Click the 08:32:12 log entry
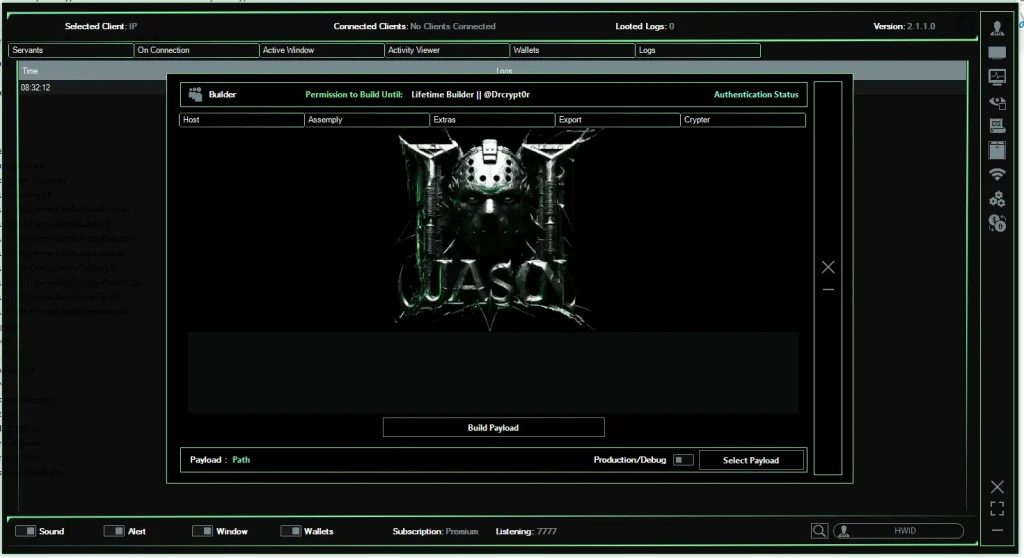Image resolution: width=1024 pixels, height=558 pixels. pyautogui.click(x=35, y=88)
